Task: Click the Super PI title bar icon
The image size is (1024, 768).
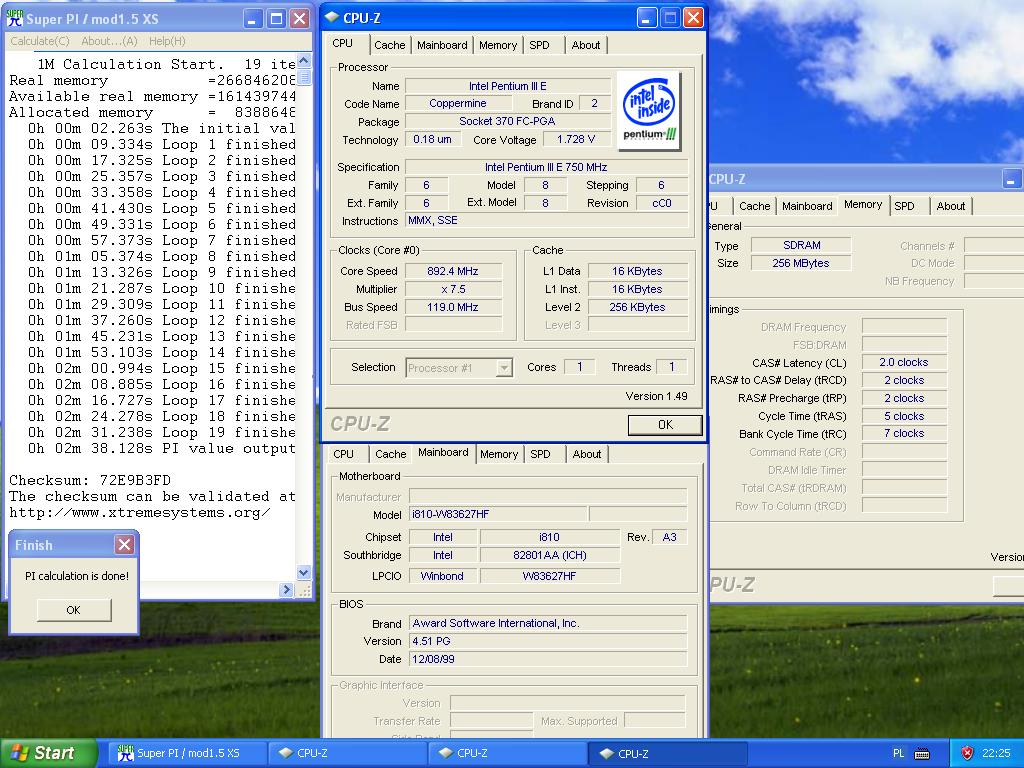Action: [14, 18]
